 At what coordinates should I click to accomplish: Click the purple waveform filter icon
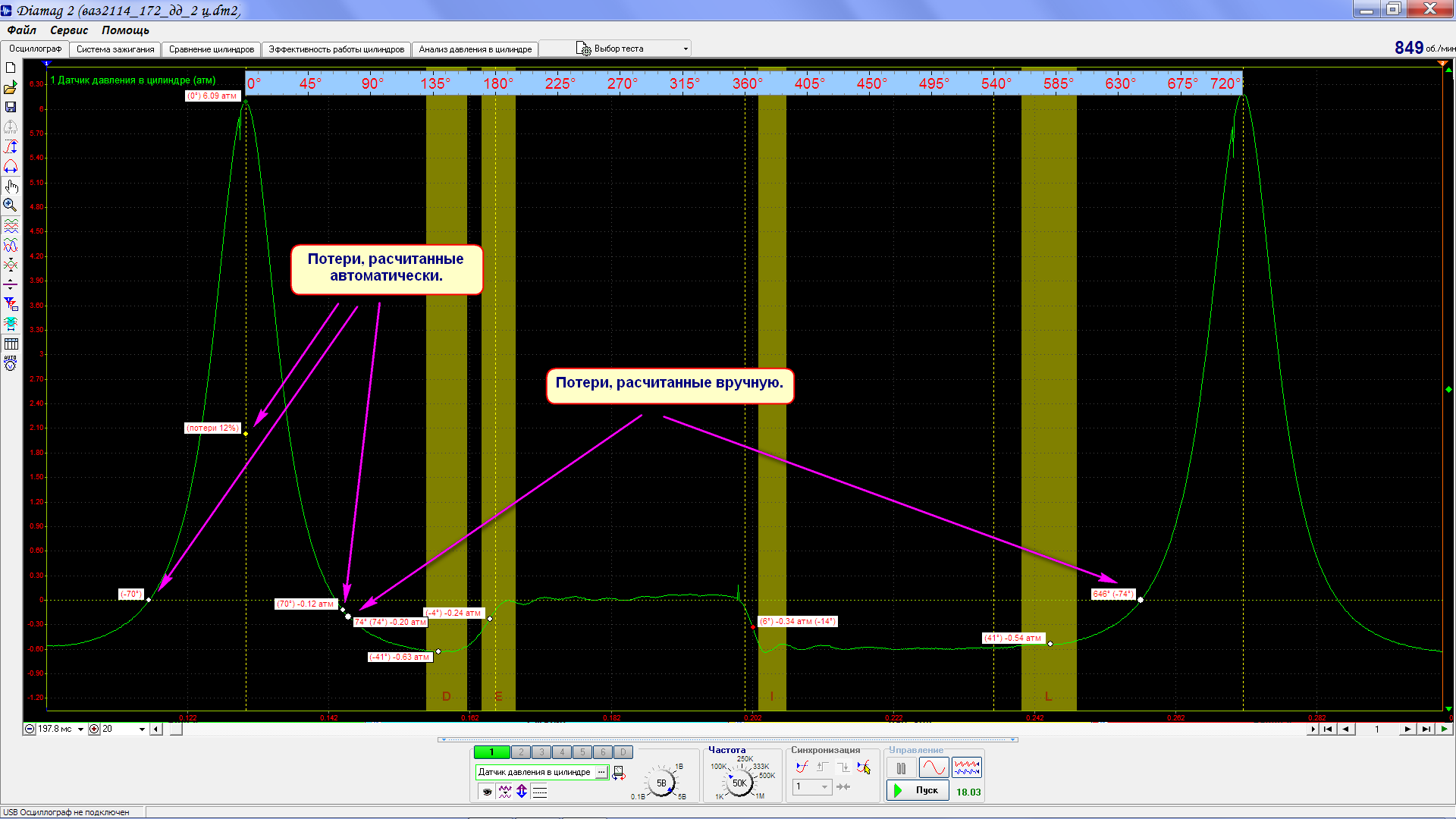click(x=505, y=792)
